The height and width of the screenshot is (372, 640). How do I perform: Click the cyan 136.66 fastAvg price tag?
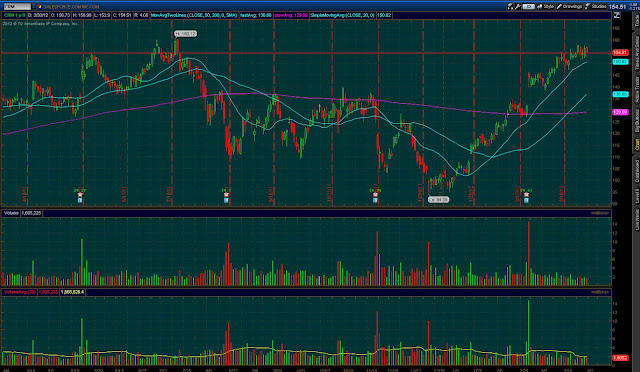pos(620,94)
